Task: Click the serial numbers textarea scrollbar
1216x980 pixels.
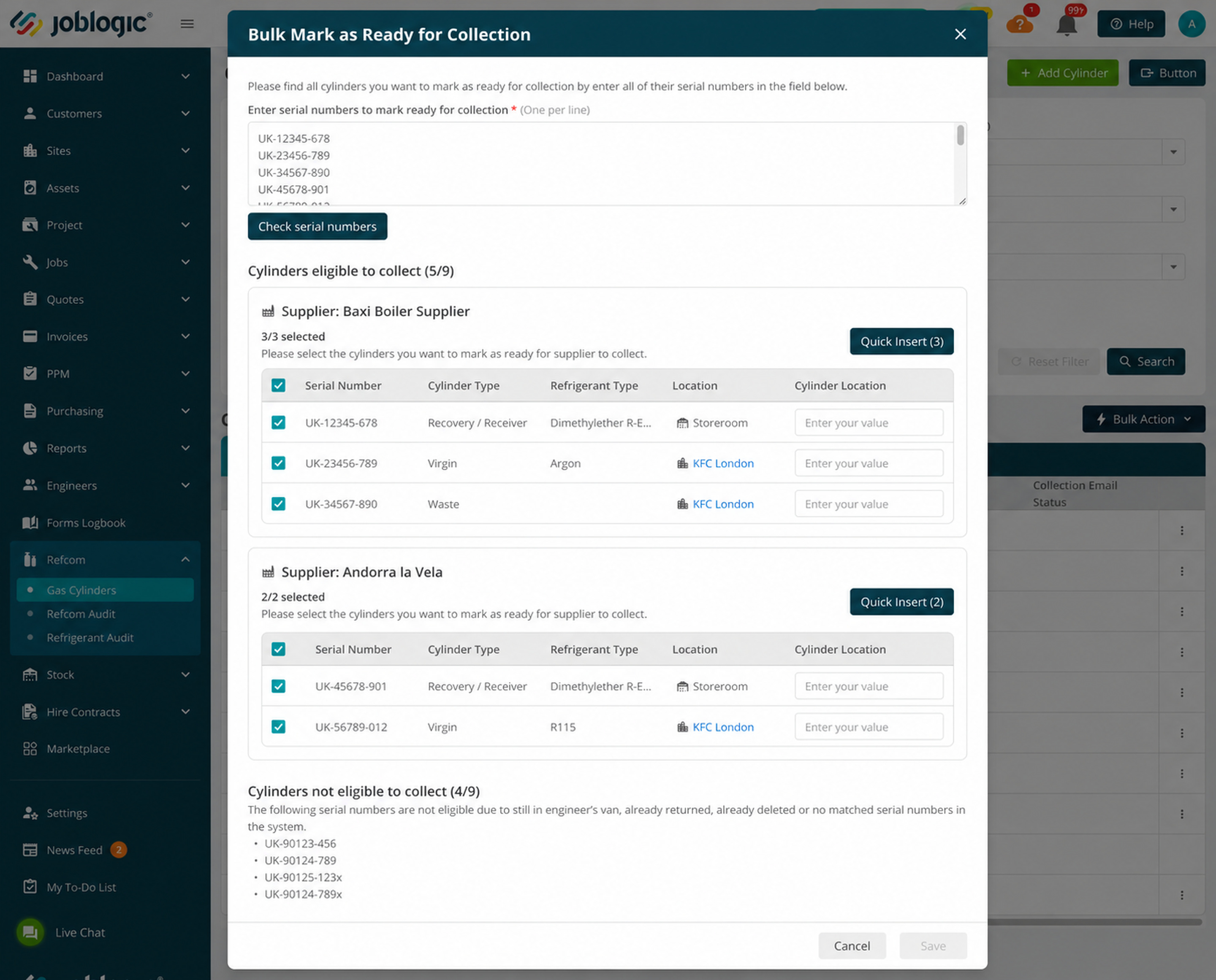Action: click(960, 135)
